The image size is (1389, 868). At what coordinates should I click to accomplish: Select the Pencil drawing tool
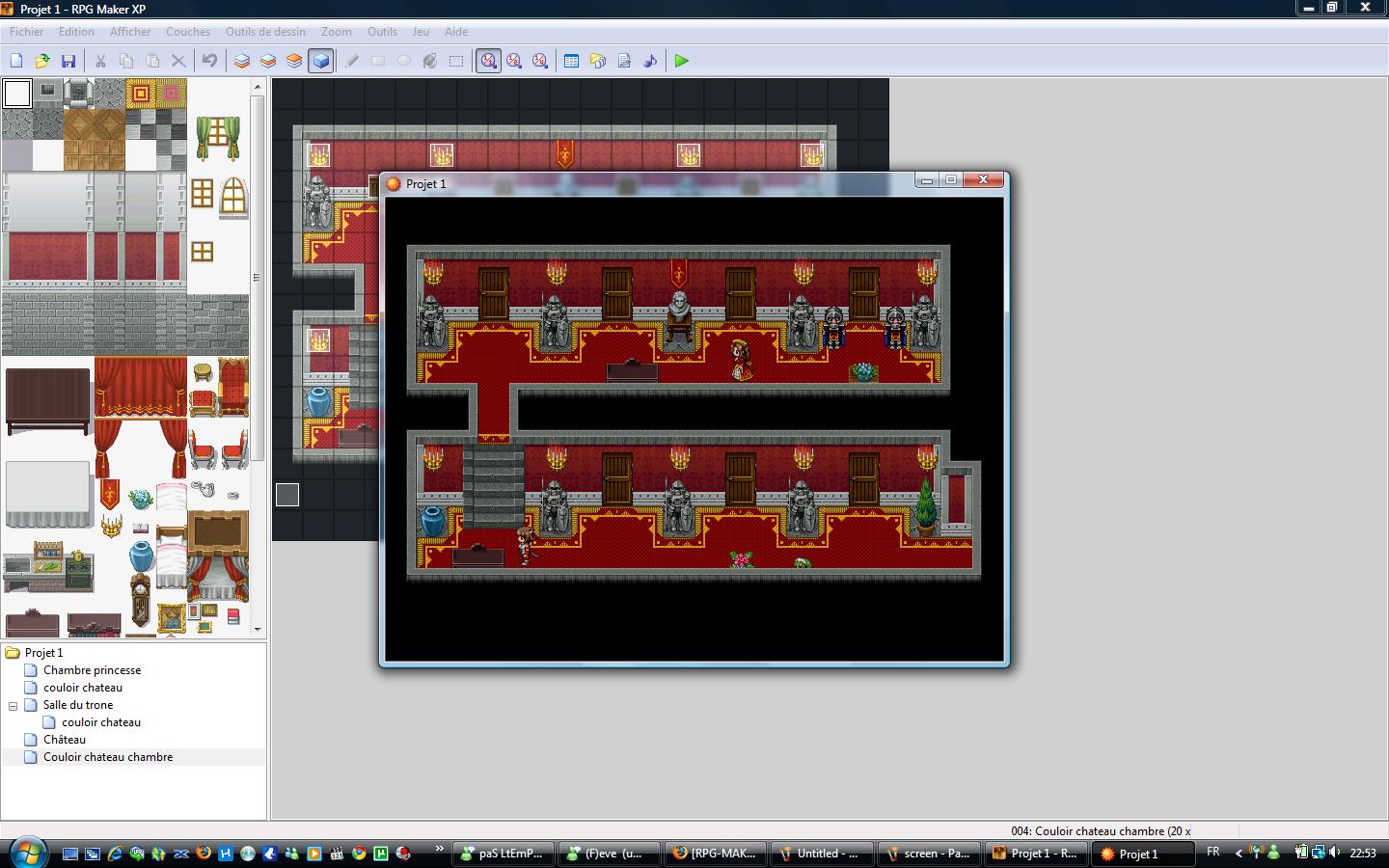[x=352, y=61]
